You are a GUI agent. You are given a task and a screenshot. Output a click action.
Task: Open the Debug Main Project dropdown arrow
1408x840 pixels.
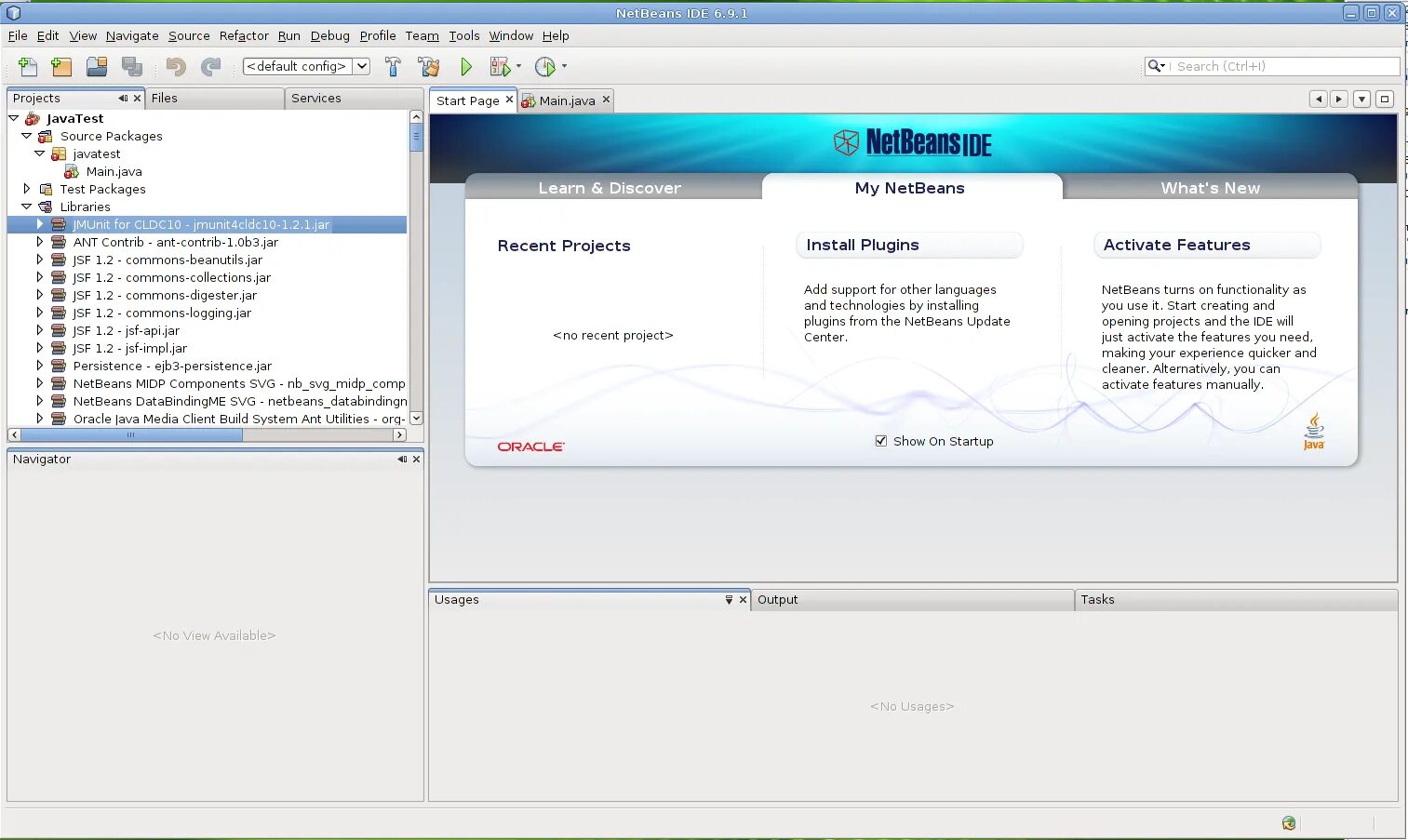pyautogui.click(x=518, y=66)
